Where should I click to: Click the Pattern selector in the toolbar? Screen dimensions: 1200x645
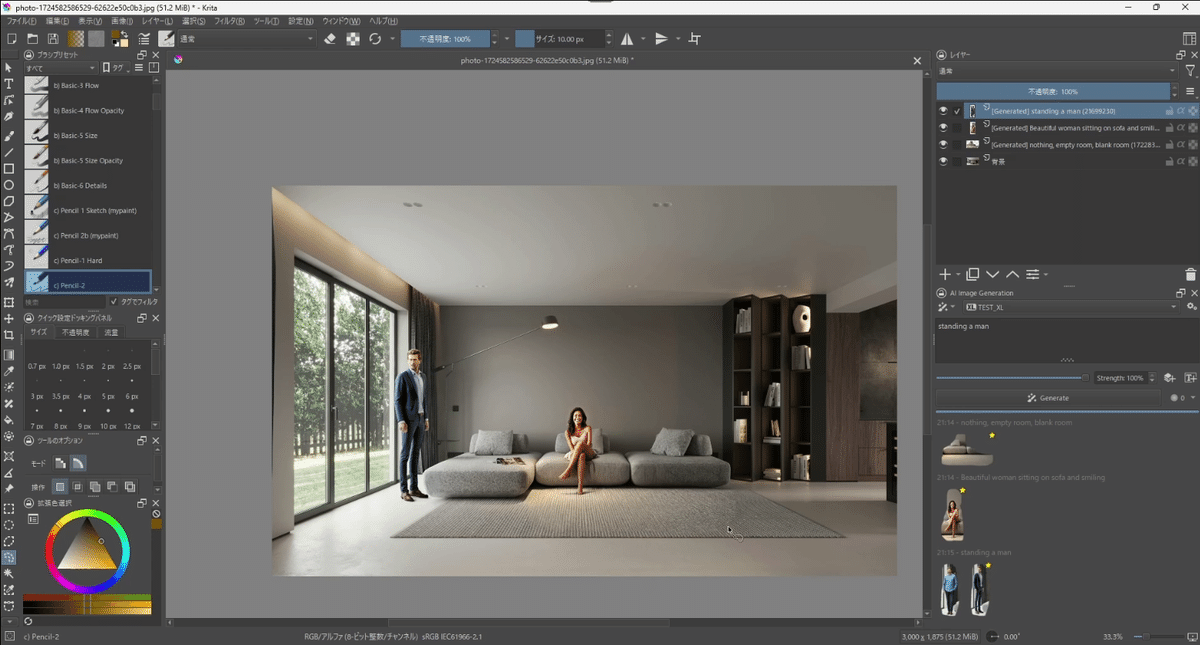coord(96,39)
